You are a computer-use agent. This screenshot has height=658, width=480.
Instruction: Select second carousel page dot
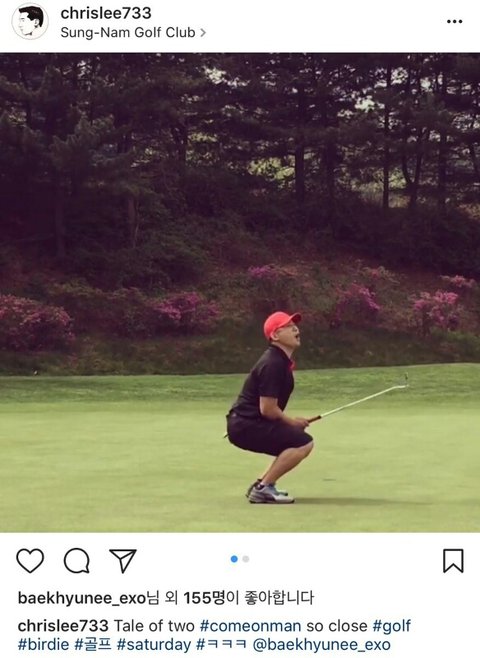(x=246, y=559)
